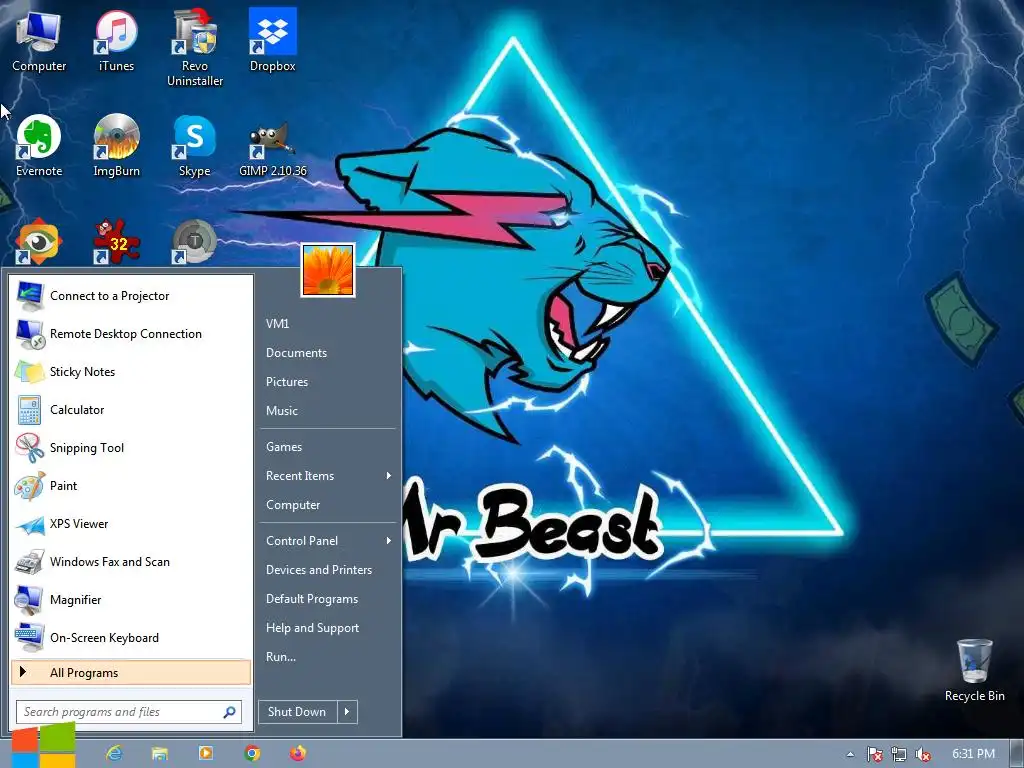The height and width of the screenshot is (768, 1024).
Task: Click the clock showing 6:31 PM
Action: pyautogui.click(x=973, y=754)
